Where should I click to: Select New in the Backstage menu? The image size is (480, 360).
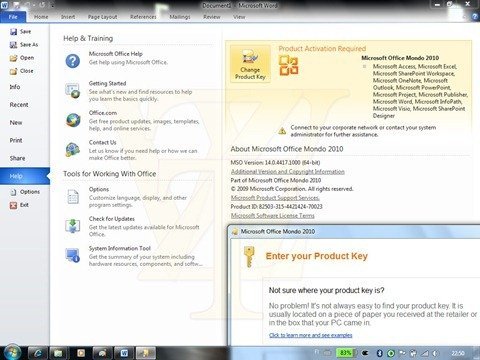[16, 123]
